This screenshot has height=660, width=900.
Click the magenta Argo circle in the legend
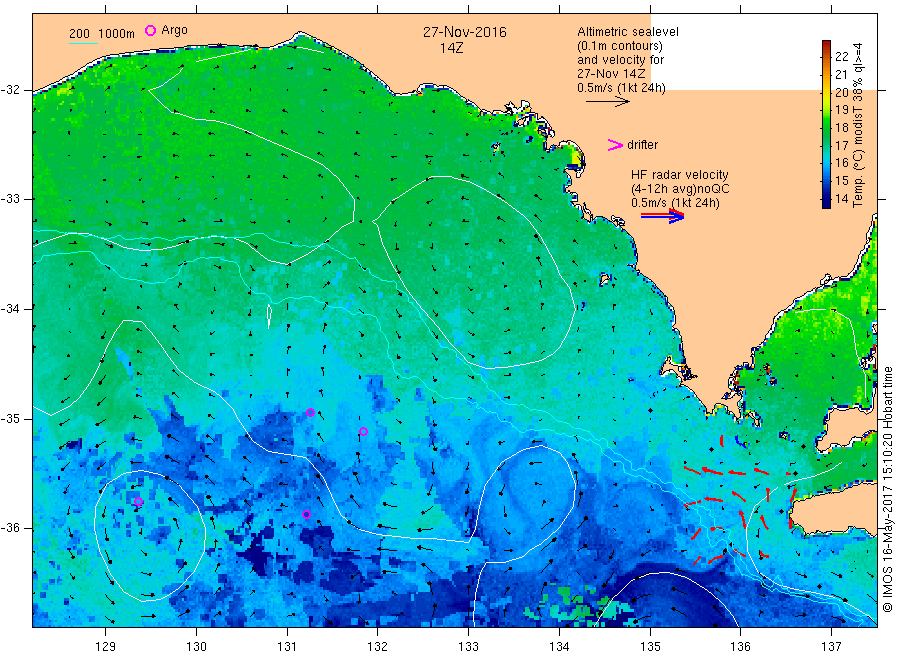[x=150, y=30]
